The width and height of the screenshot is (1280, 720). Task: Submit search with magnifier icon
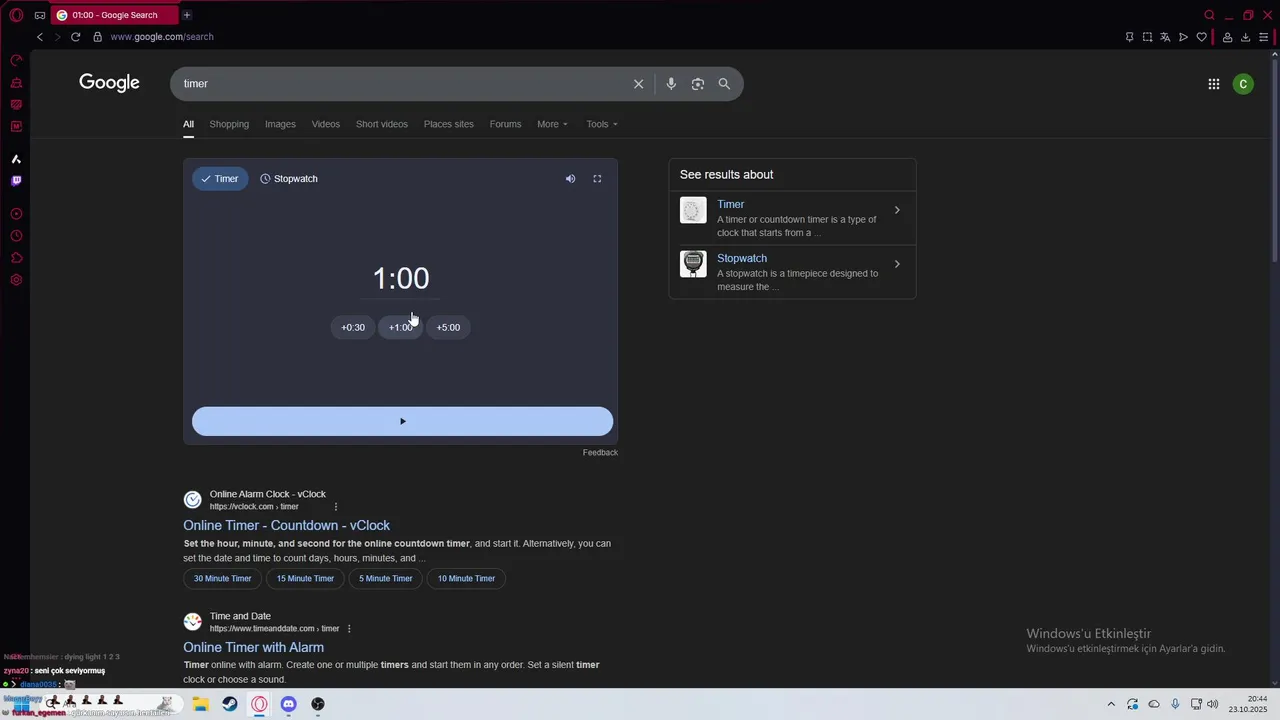(x=724, y=84)
